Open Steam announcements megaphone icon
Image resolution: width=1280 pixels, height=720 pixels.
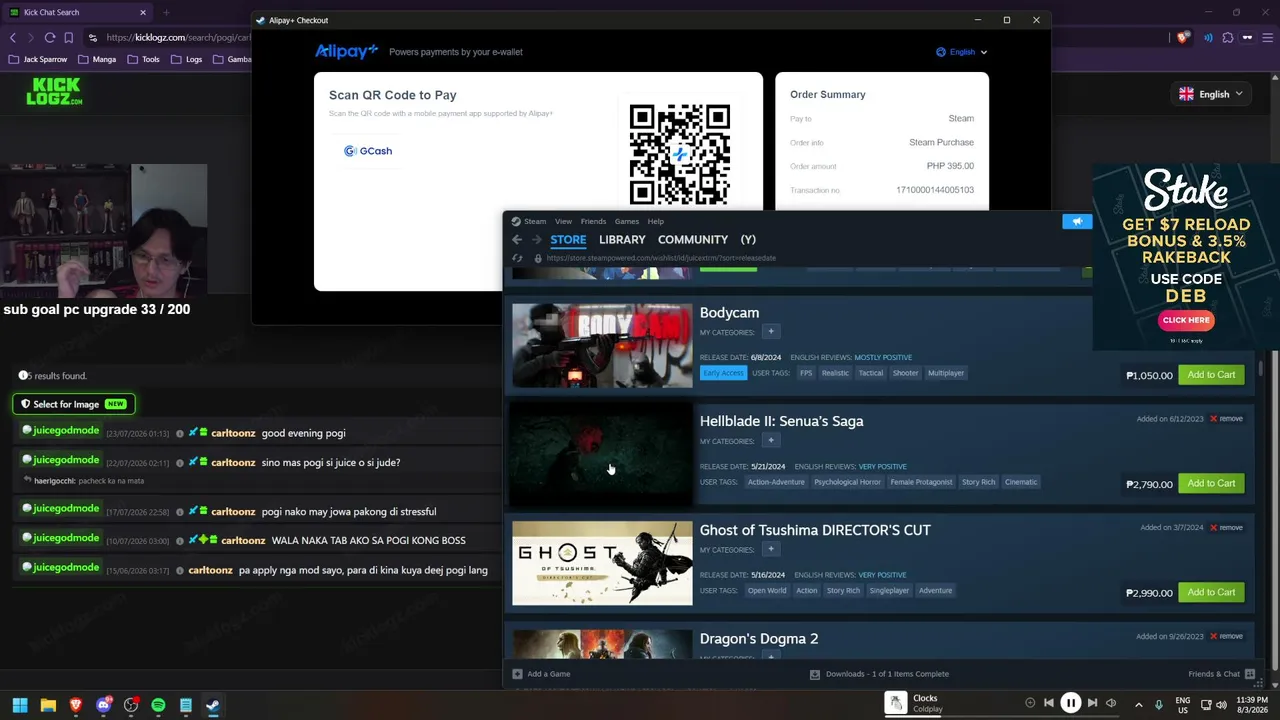(1077, 221)
